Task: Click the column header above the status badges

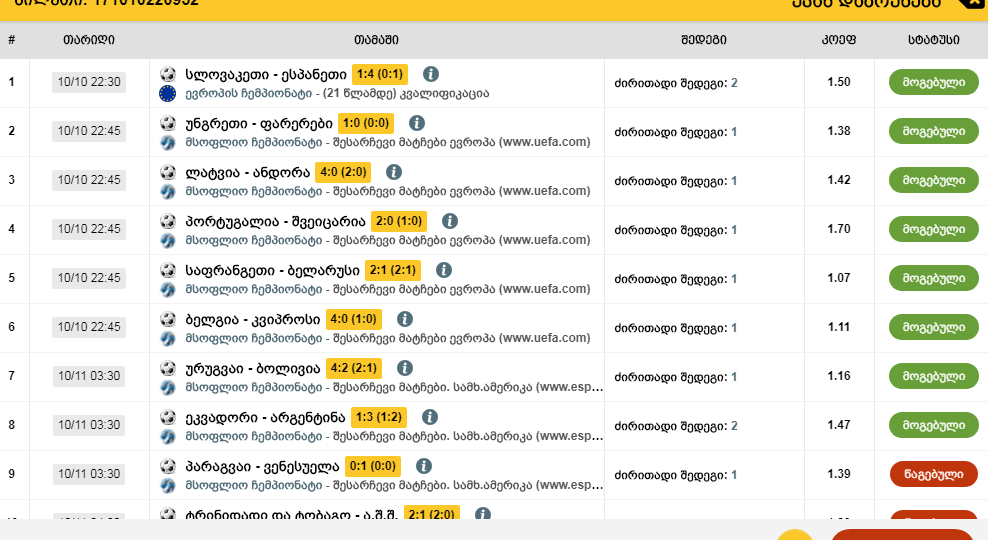Action: point(933,40)
